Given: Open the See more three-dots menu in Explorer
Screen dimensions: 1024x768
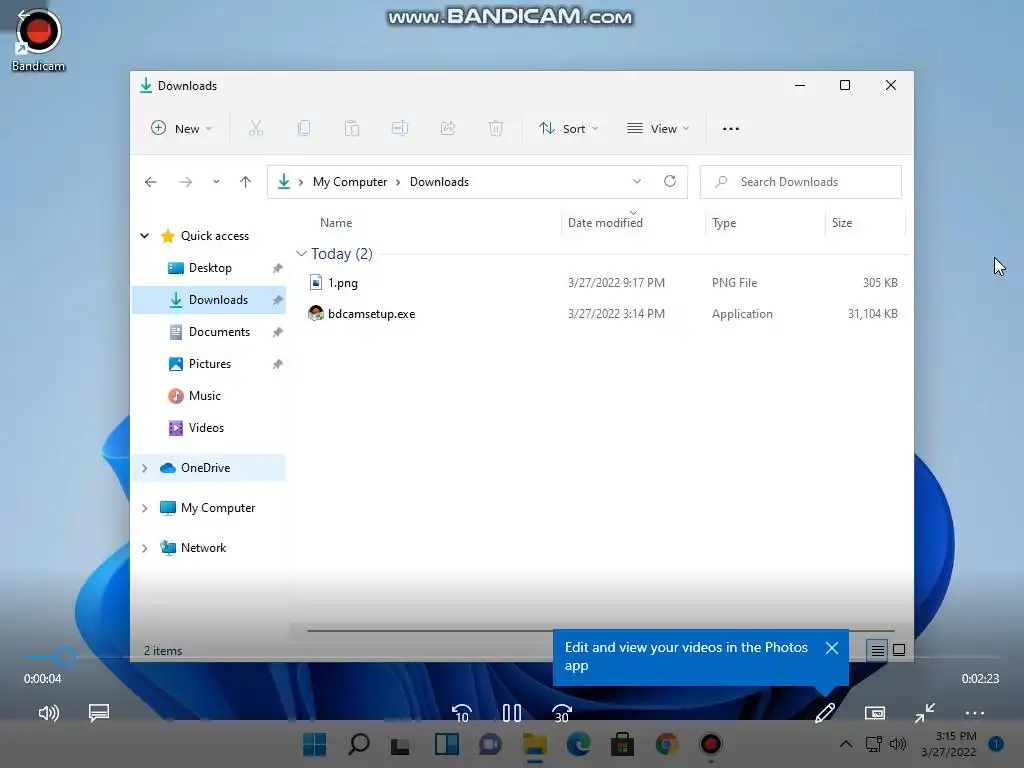Looking at the screenshot, I should tap(731, 129).
